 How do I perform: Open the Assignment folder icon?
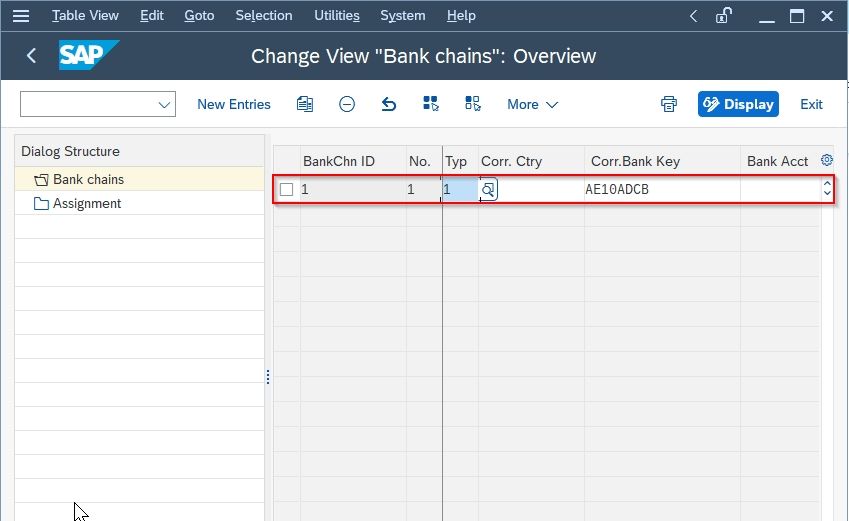click(41, 204)
